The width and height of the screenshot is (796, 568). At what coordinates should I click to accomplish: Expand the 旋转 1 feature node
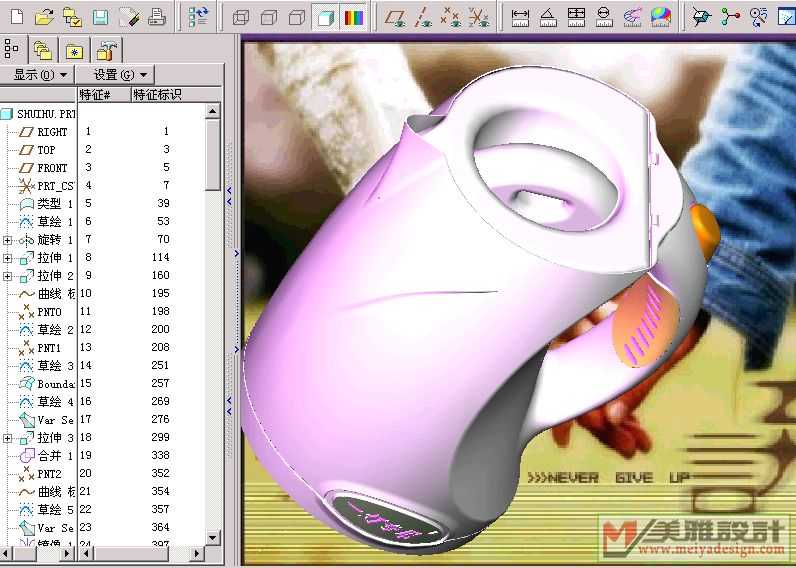[x=8, y=240]
